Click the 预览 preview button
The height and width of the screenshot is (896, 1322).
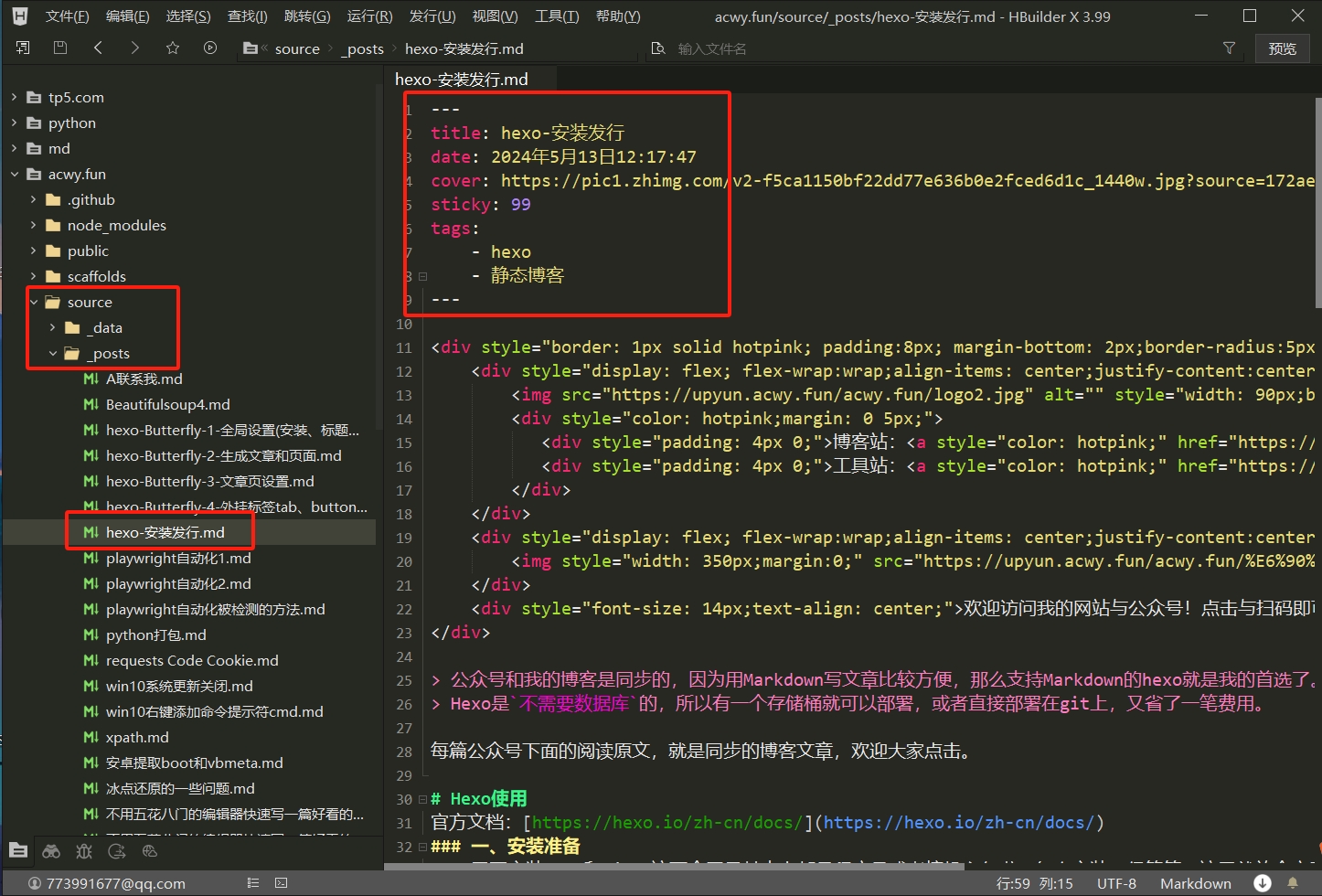click(x=1282, y=48)
